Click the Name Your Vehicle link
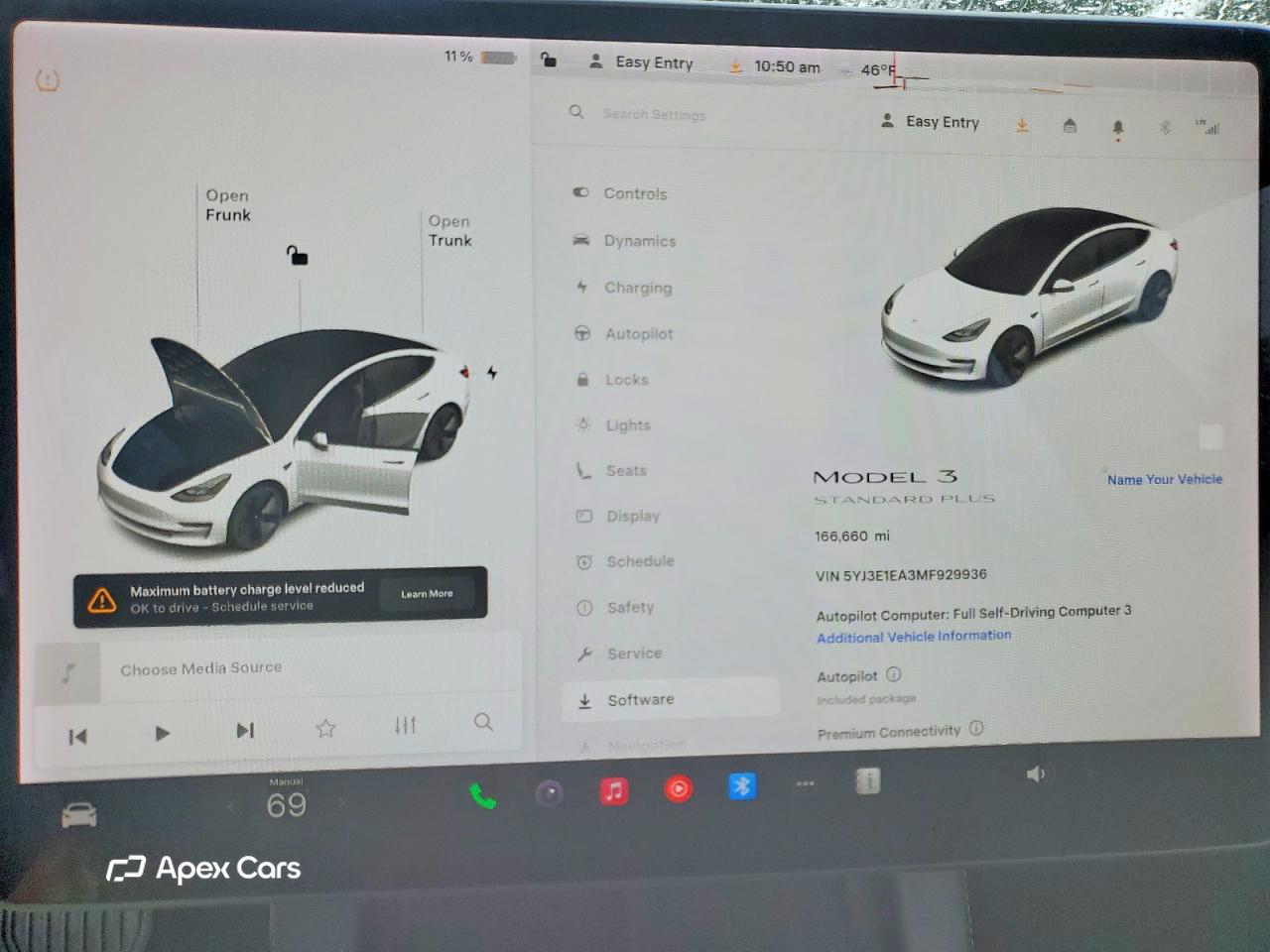 (x=1165, y=479)
